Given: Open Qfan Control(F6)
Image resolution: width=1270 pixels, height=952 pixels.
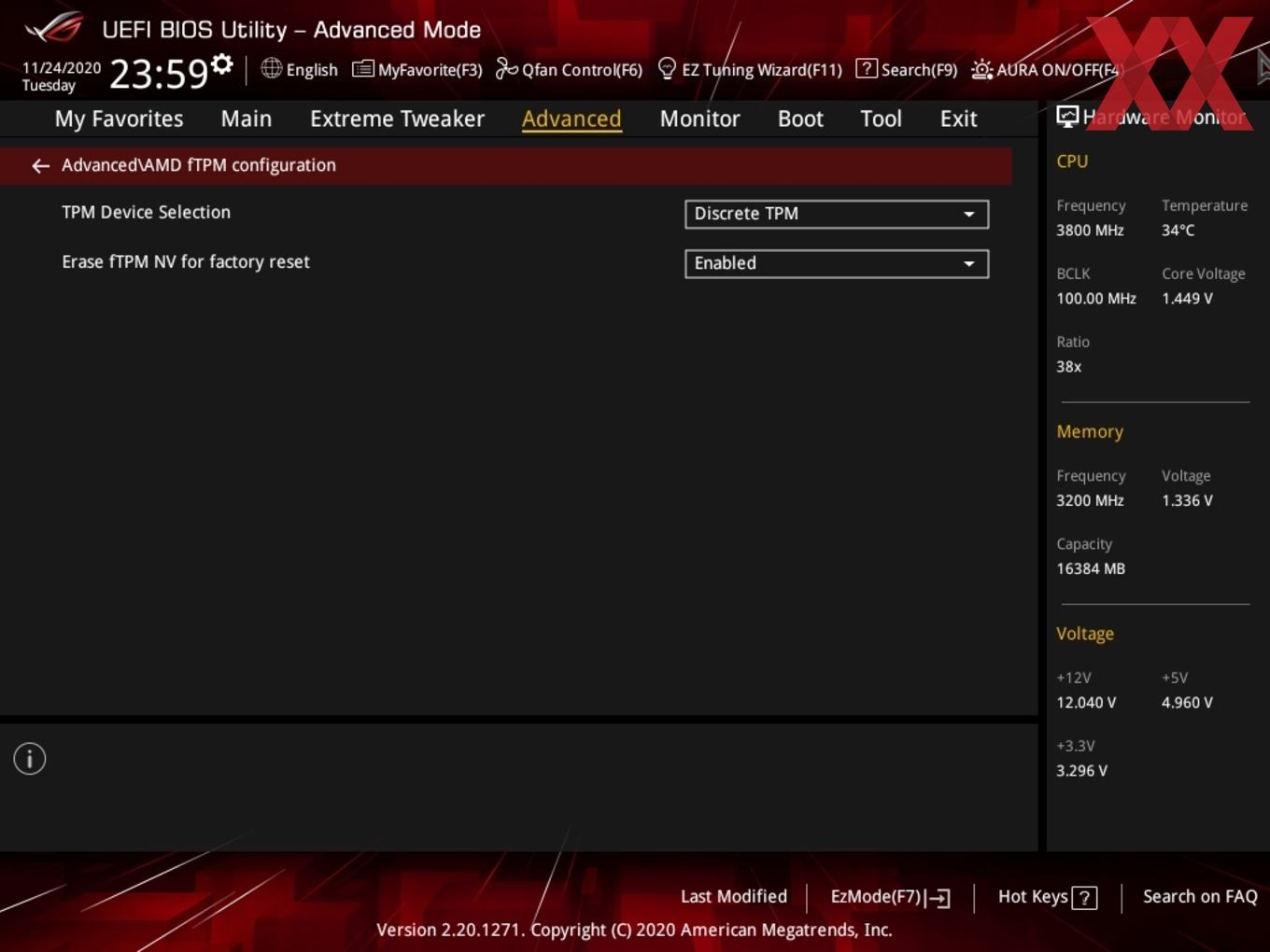Looking at the screenshot, I should point(569,69).
